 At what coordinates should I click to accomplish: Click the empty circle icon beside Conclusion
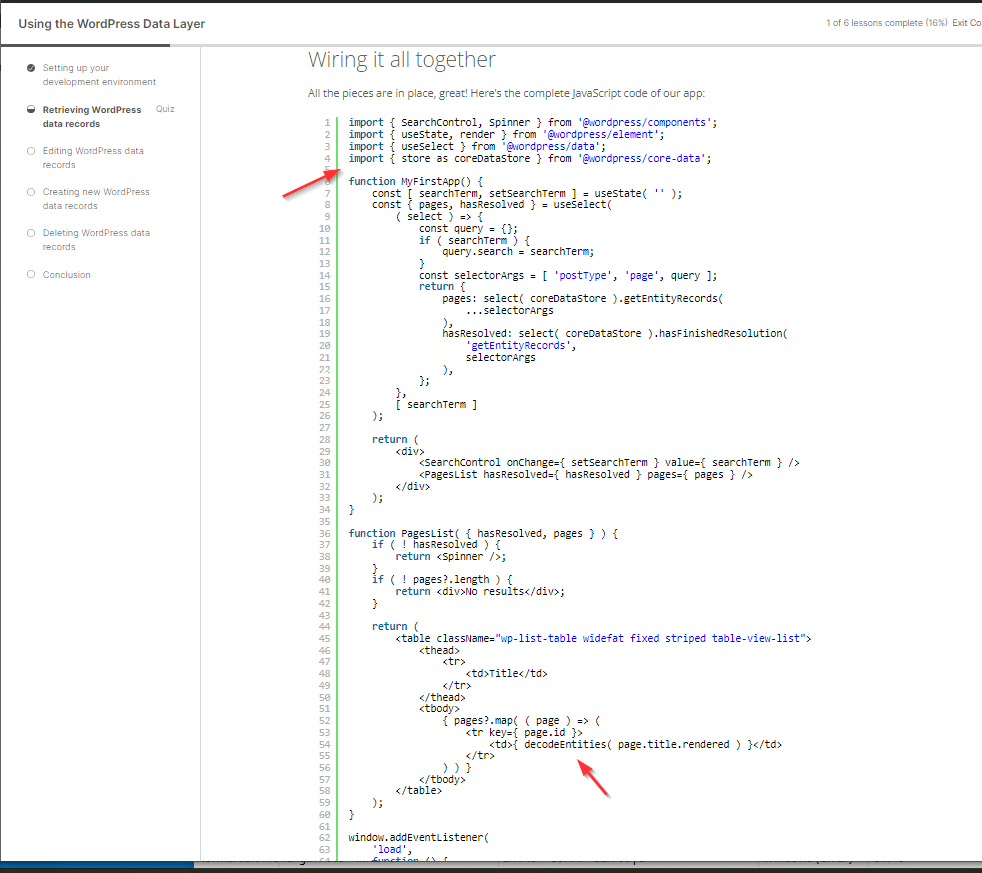(x=31, y=274)
